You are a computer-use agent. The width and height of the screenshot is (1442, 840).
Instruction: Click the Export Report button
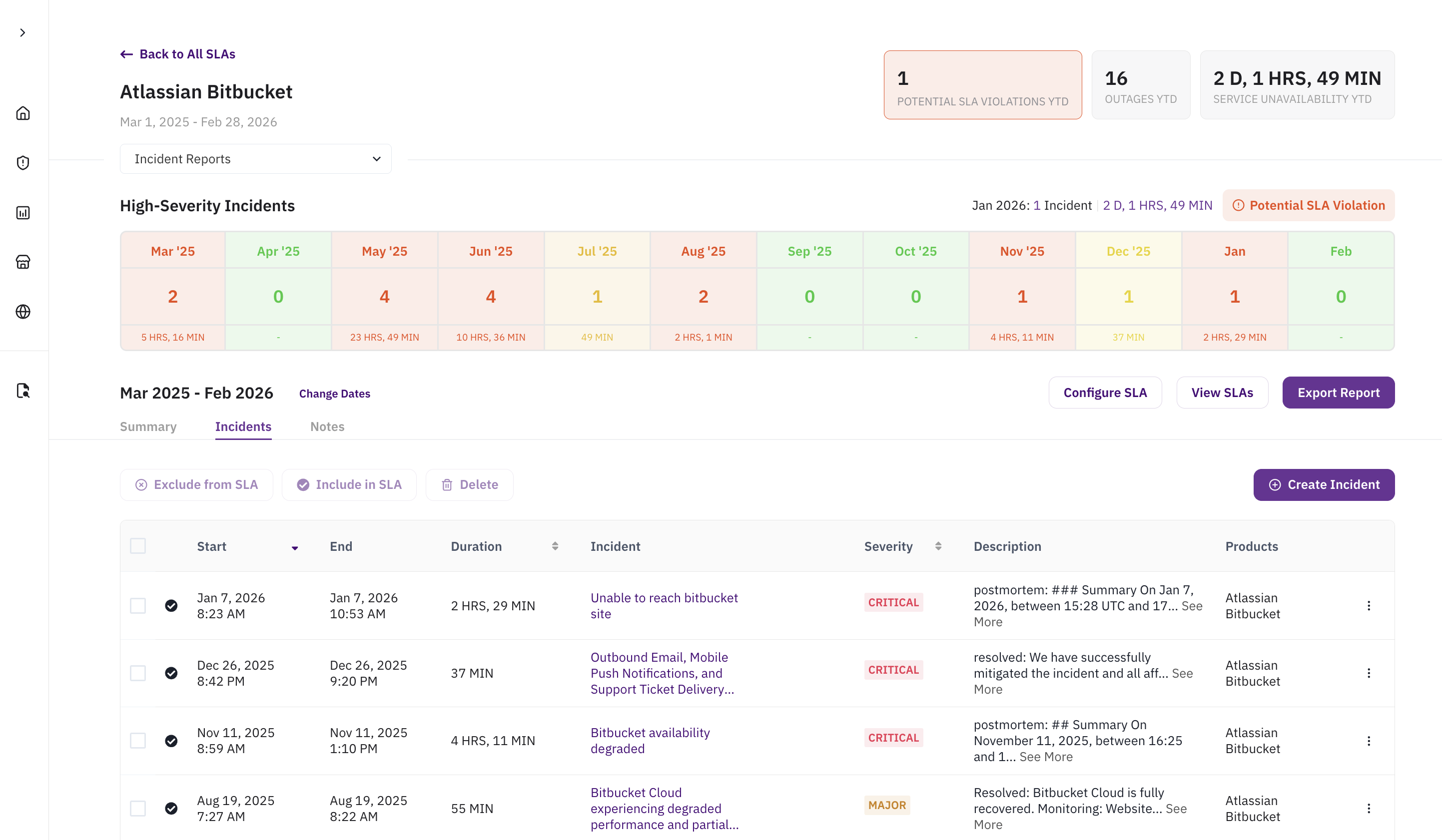pos(1338,393)
